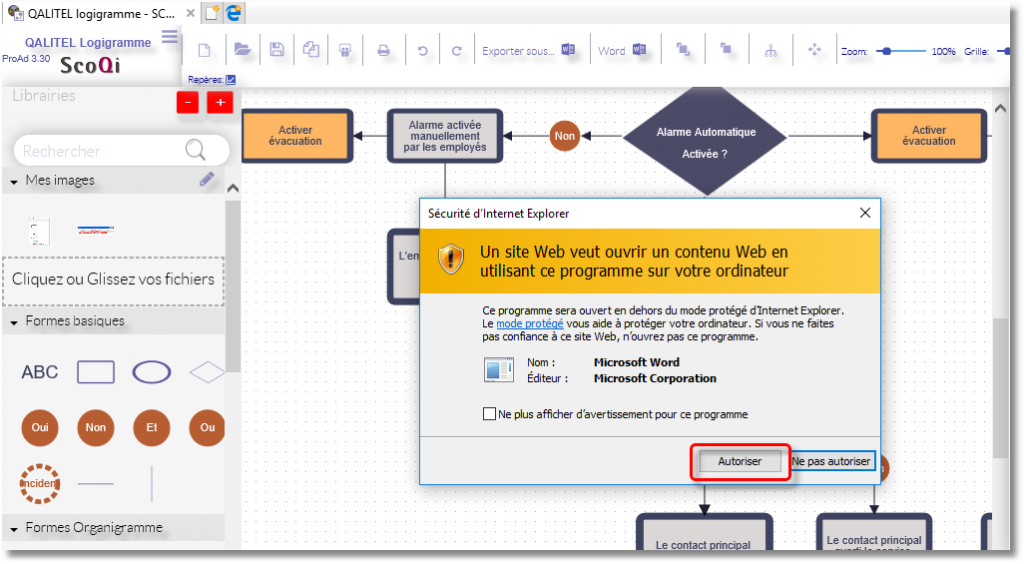1024x564 pixels.
Task: Click the four-arrow move icon
Action: click(814, 50)
